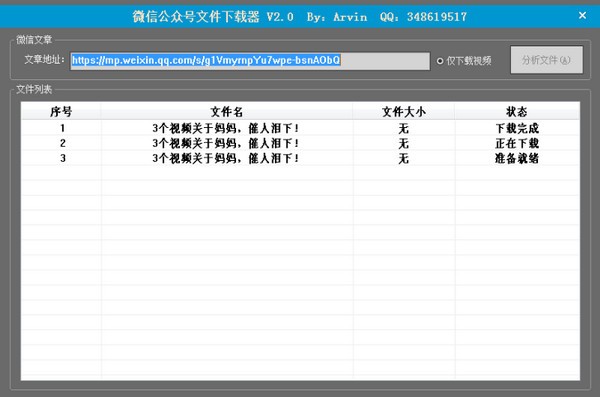Select the file name in row 3
Image resolution: width=600 pixels, height=397 pixels.
[225, 158]
